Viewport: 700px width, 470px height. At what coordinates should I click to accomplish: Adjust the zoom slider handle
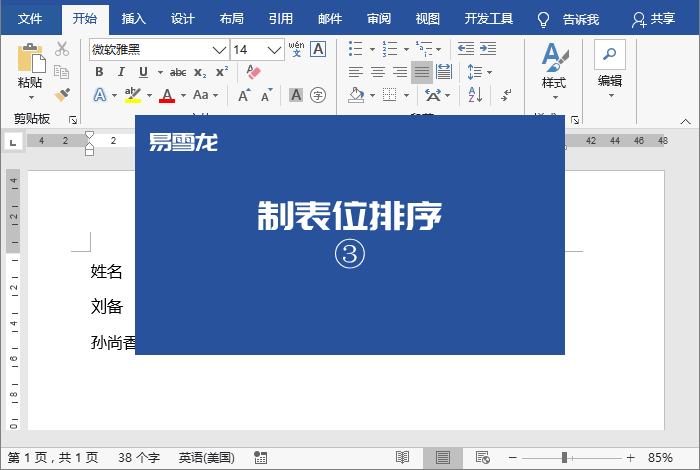point(564,458)
